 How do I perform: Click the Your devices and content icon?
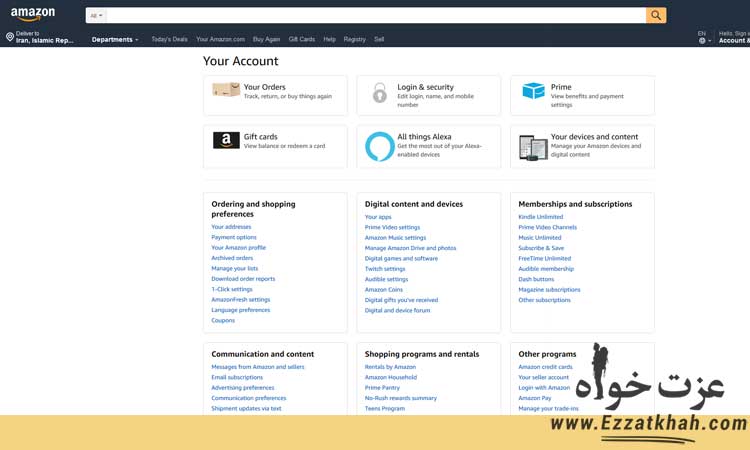coord(533,147)
